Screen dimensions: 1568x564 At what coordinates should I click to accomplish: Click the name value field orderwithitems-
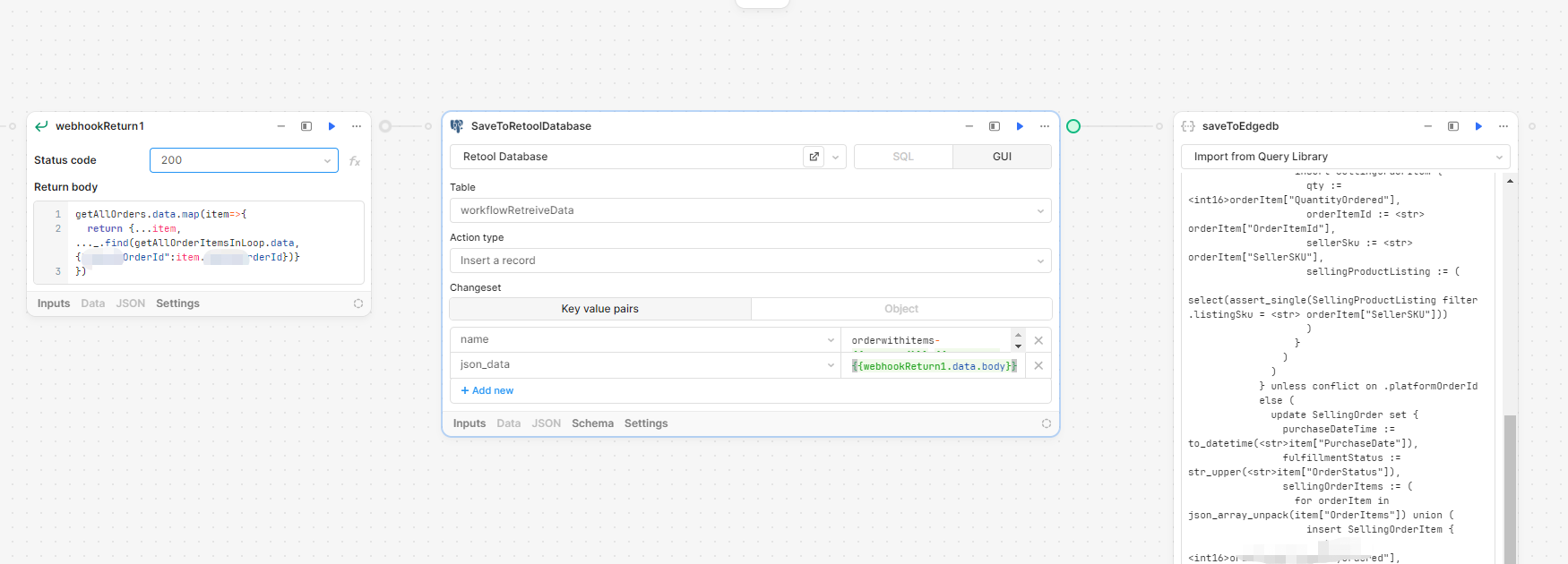(x=926, y=340)
